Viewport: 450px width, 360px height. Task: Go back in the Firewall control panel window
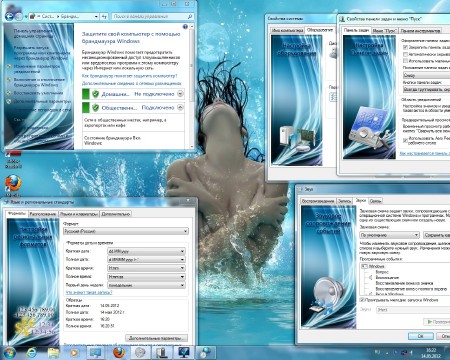[x=9, y=16]
